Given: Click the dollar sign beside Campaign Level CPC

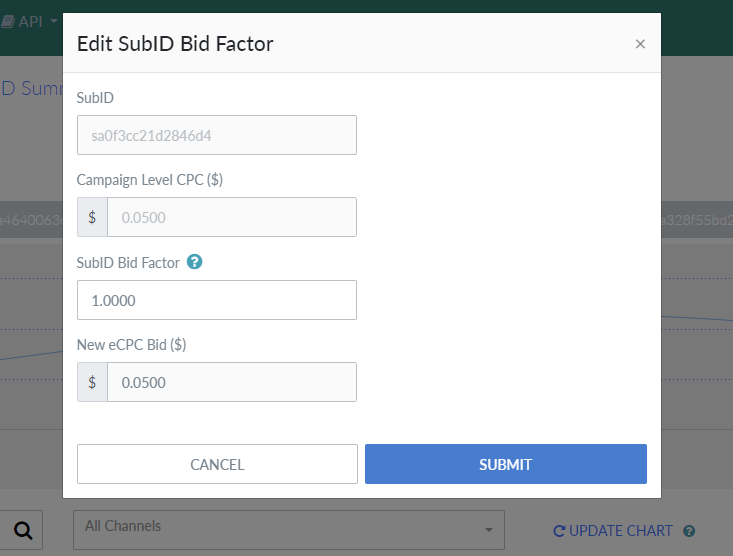Looking at the screenshot, I should coord(92,217).
